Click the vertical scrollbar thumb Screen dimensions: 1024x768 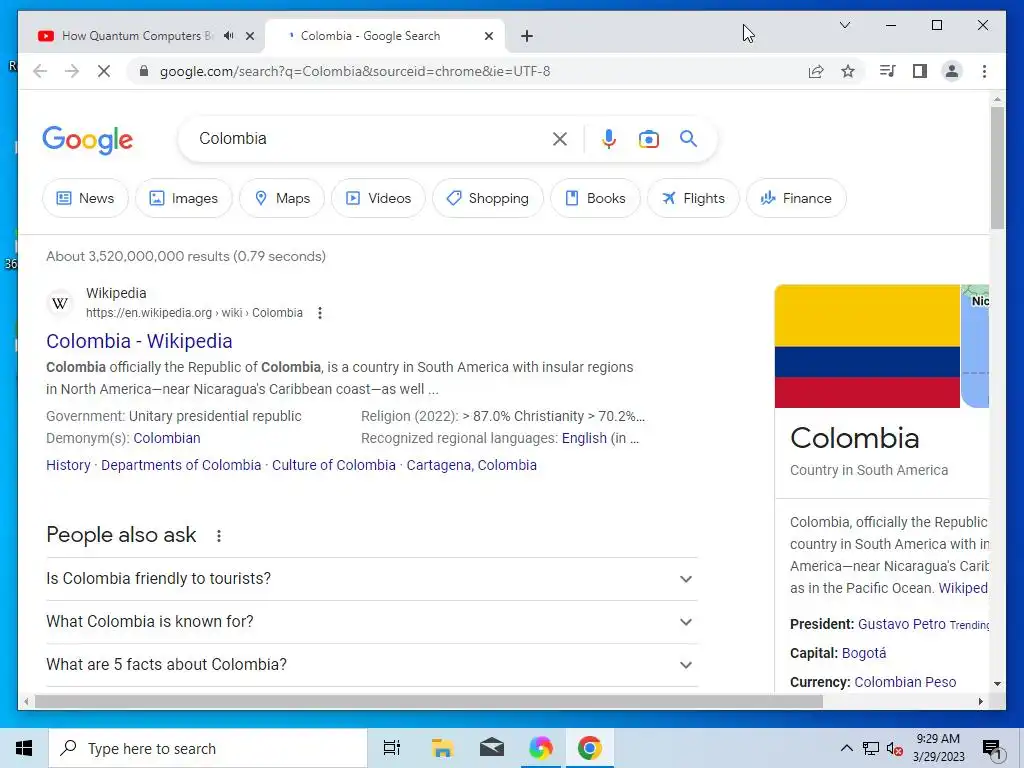997,168
